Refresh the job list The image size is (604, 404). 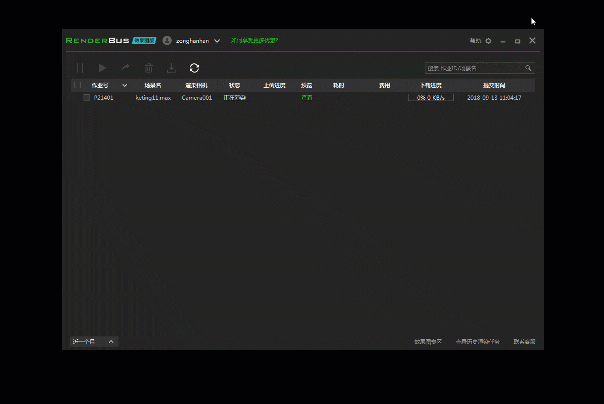coord(194,68)
